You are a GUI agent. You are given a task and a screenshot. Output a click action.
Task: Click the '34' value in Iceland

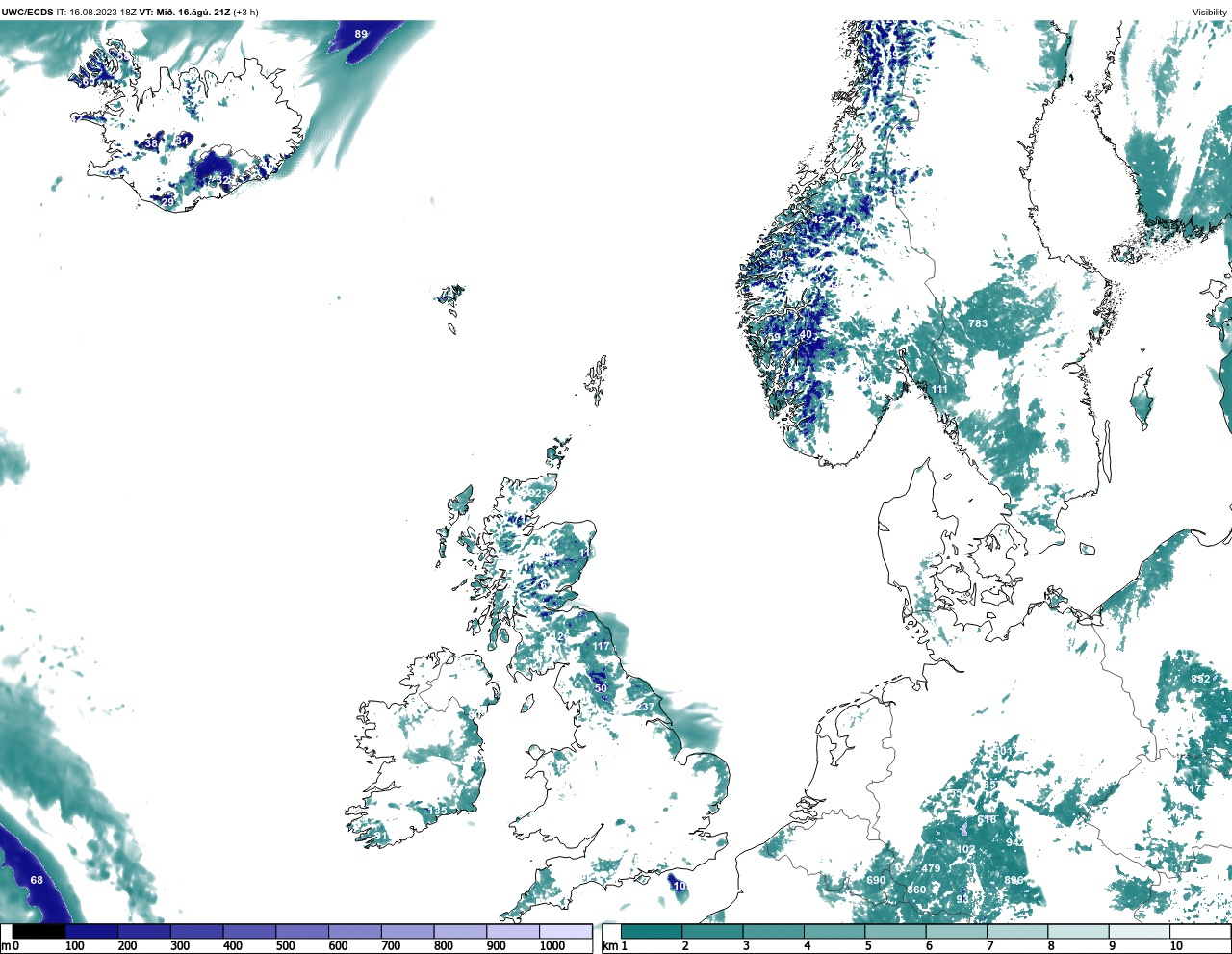(x=182, y=142)
